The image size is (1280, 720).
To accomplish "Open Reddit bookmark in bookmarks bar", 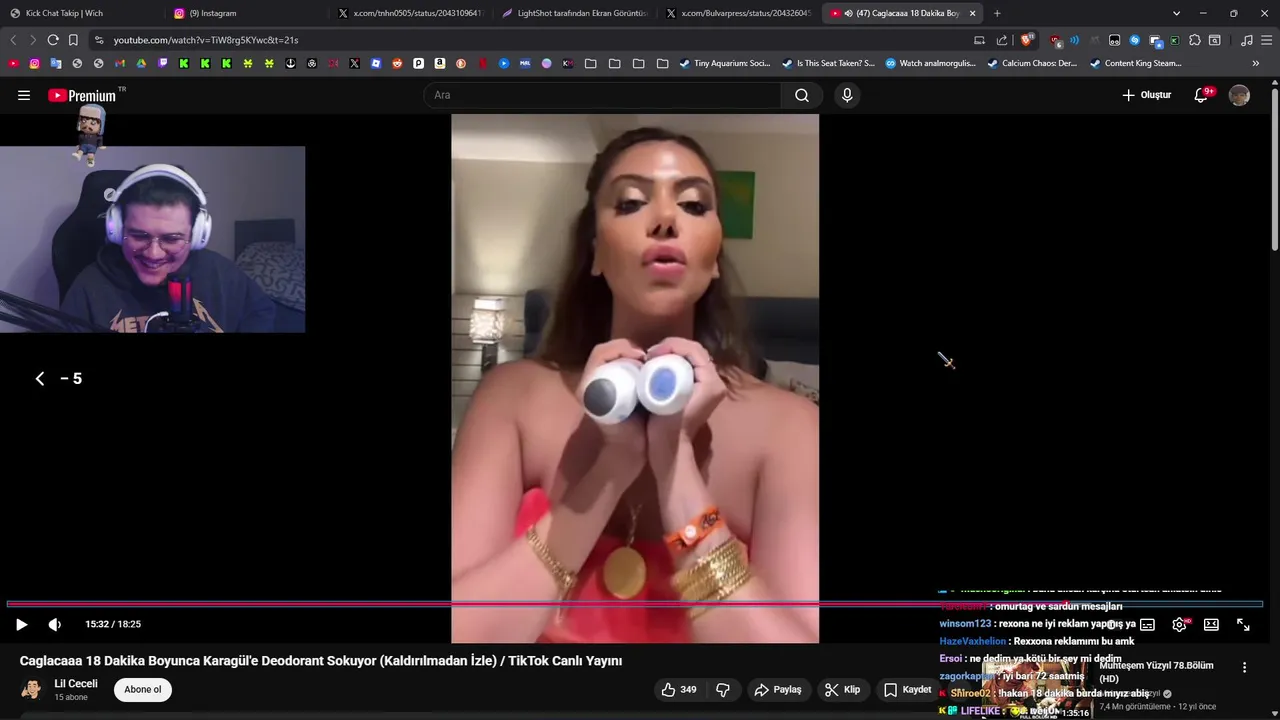I will 397,63.
